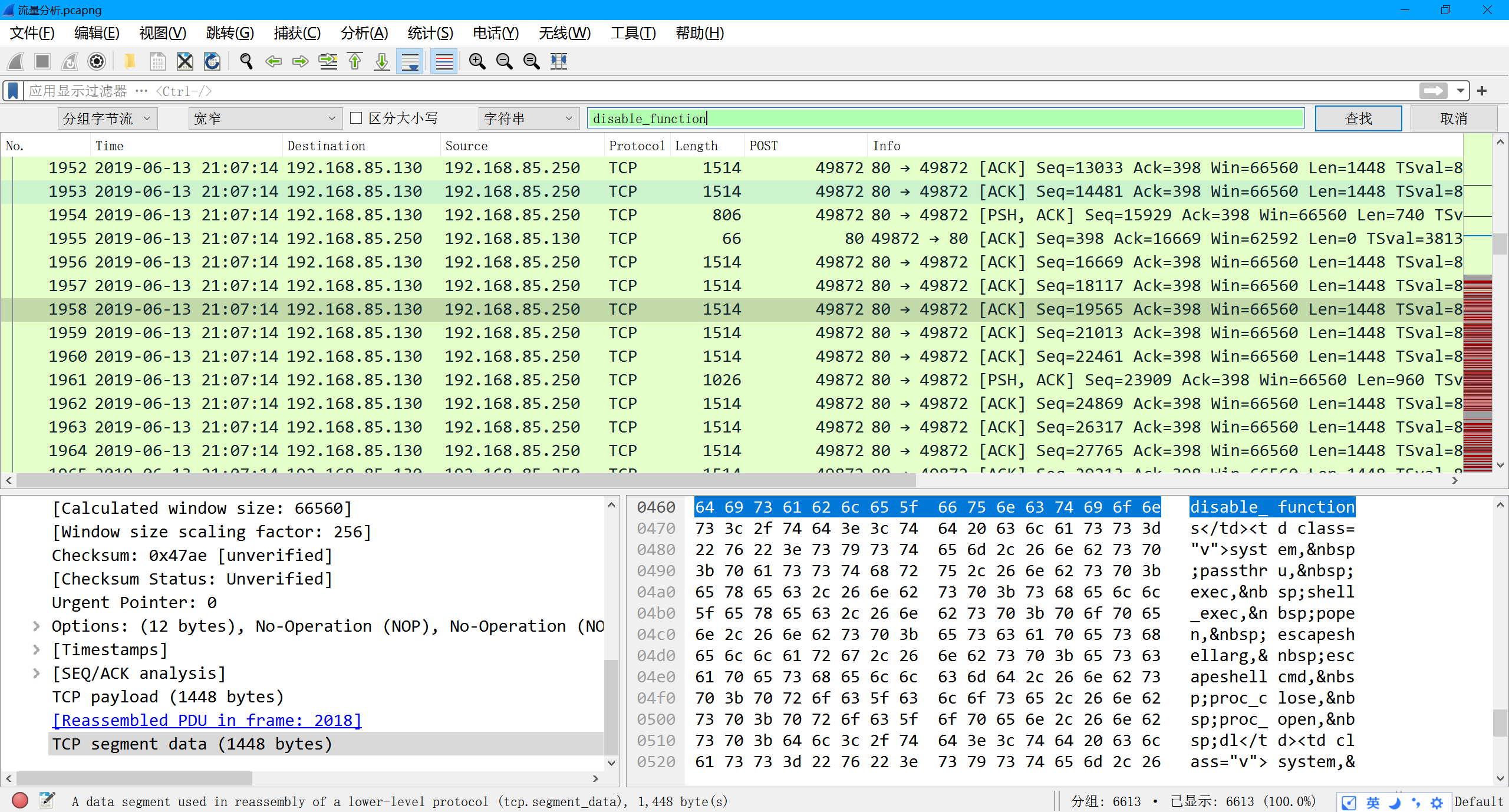Open the 统计(S) menu
The image size is (1509, 812).
[x=430, y=33]
